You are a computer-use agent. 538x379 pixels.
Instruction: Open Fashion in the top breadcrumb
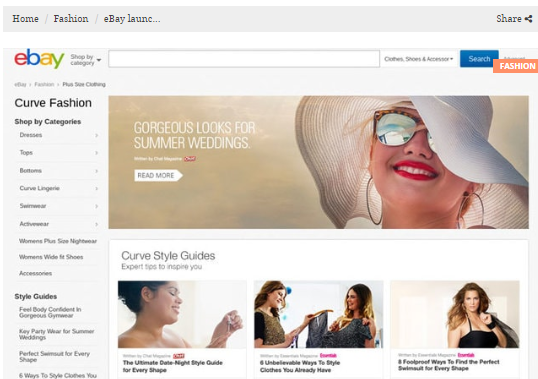(71, 19)
